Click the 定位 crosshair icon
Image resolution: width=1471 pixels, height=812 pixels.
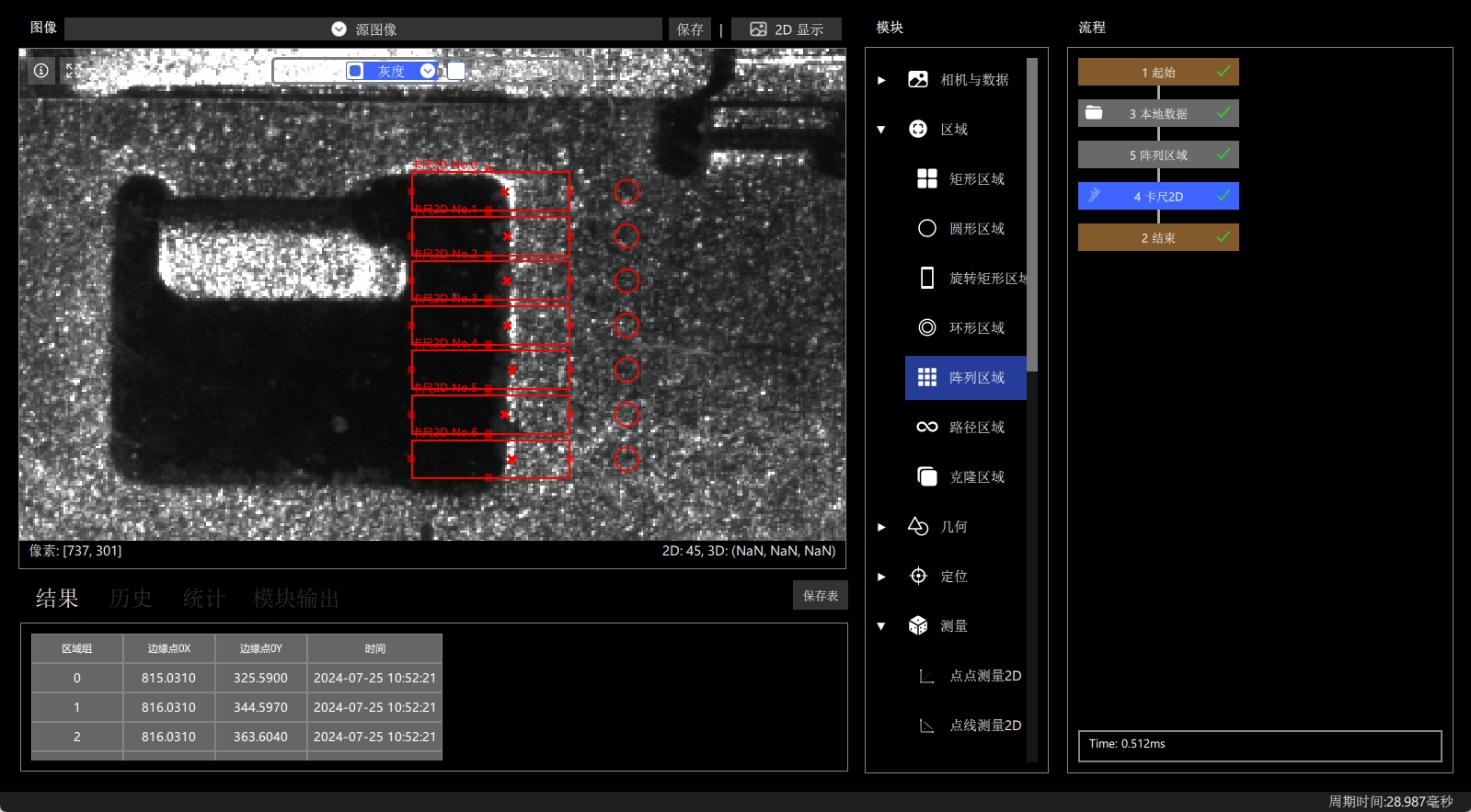pyautogui.click(x=918, y=576)
